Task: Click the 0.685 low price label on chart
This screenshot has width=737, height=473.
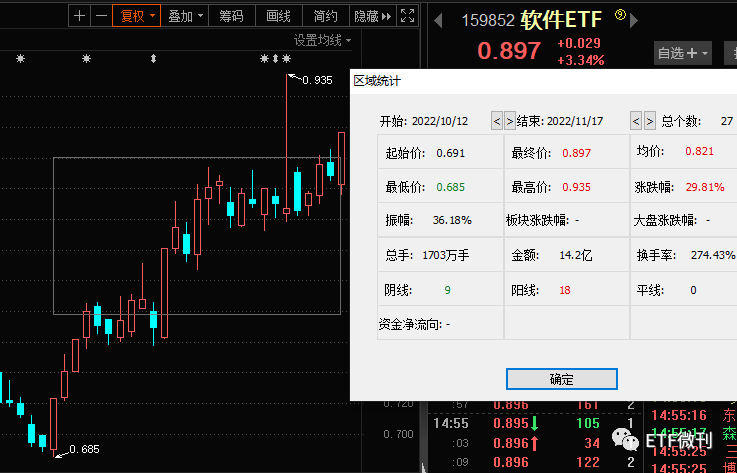Action: pos(85,449)
